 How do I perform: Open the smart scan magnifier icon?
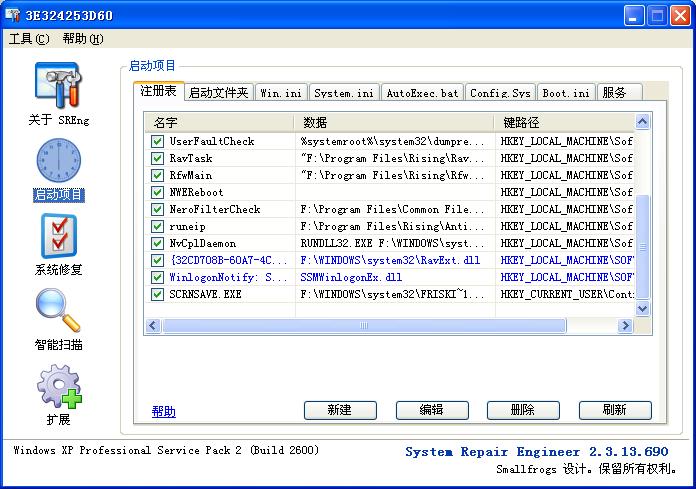click(x=58, y=310)
